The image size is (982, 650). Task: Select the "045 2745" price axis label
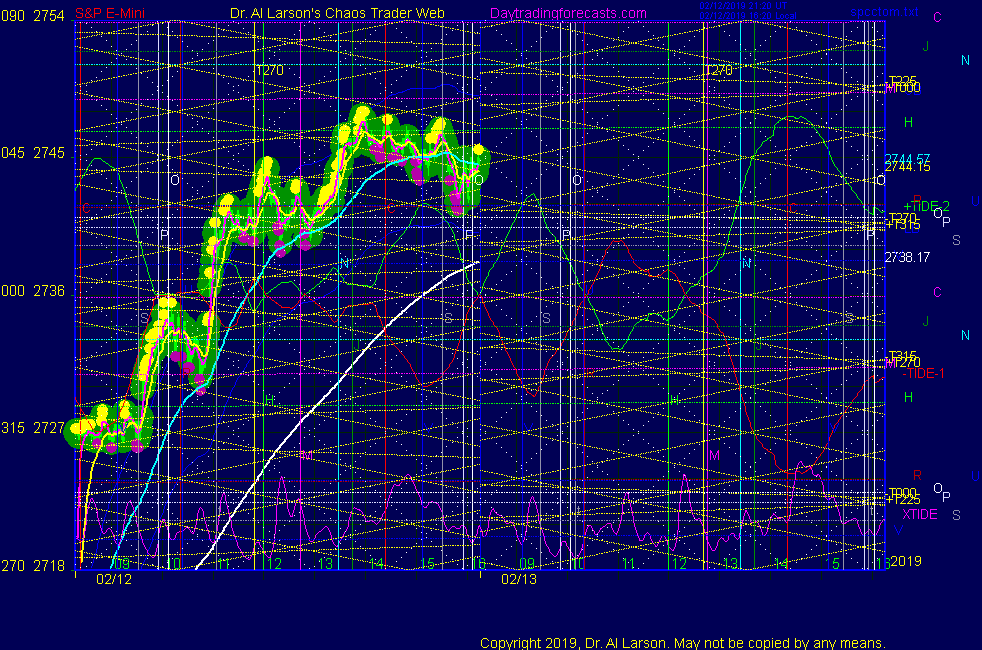pos(33,153)
